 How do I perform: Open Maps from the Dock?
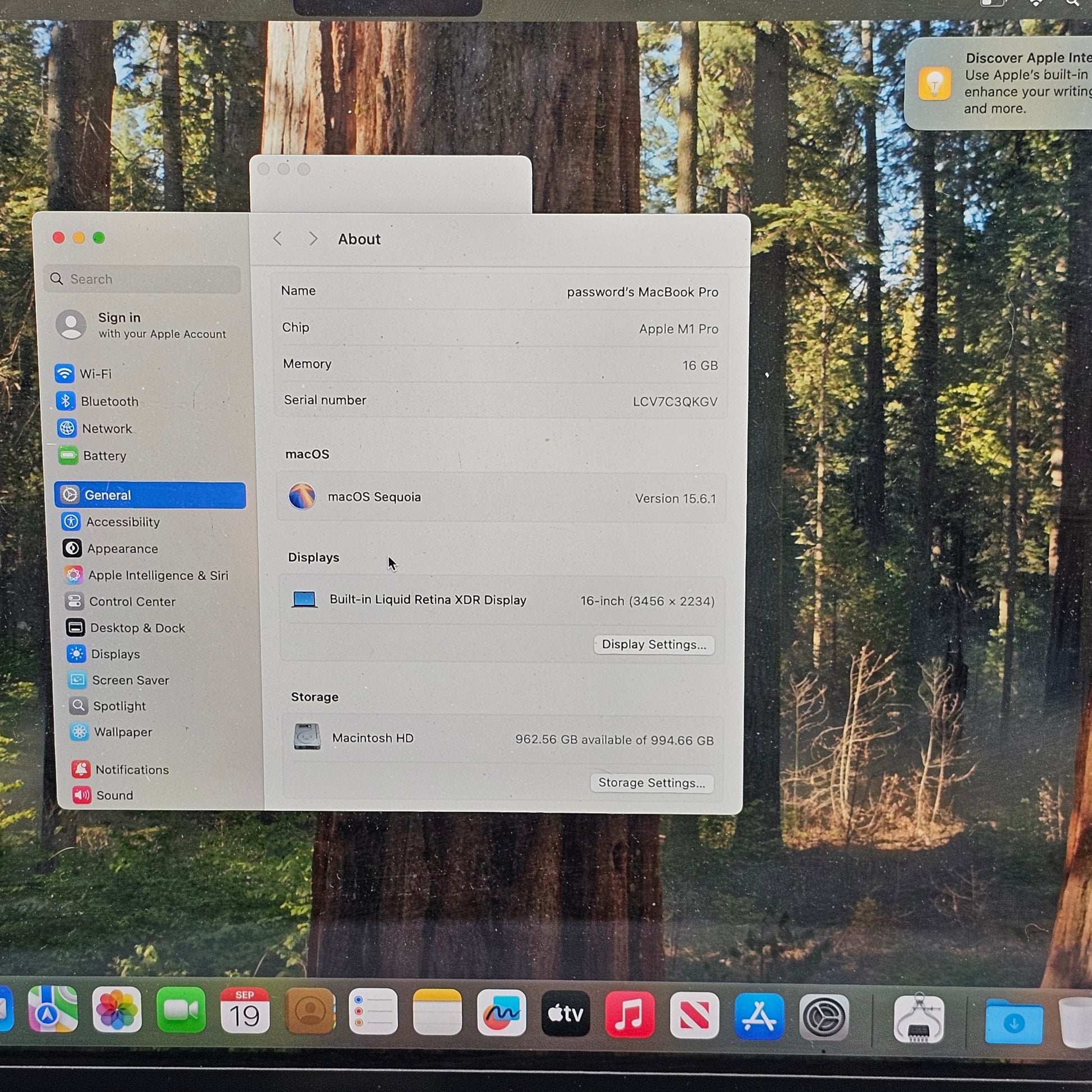click(x=53, y=1010)
